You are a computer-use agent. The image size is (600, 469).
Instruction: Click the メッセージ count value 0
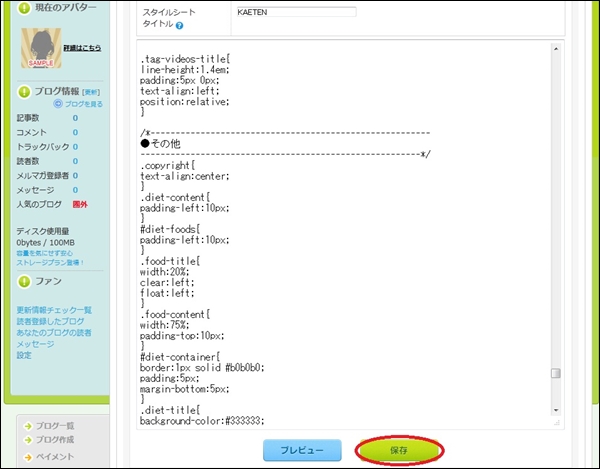(x=75, y=190)
